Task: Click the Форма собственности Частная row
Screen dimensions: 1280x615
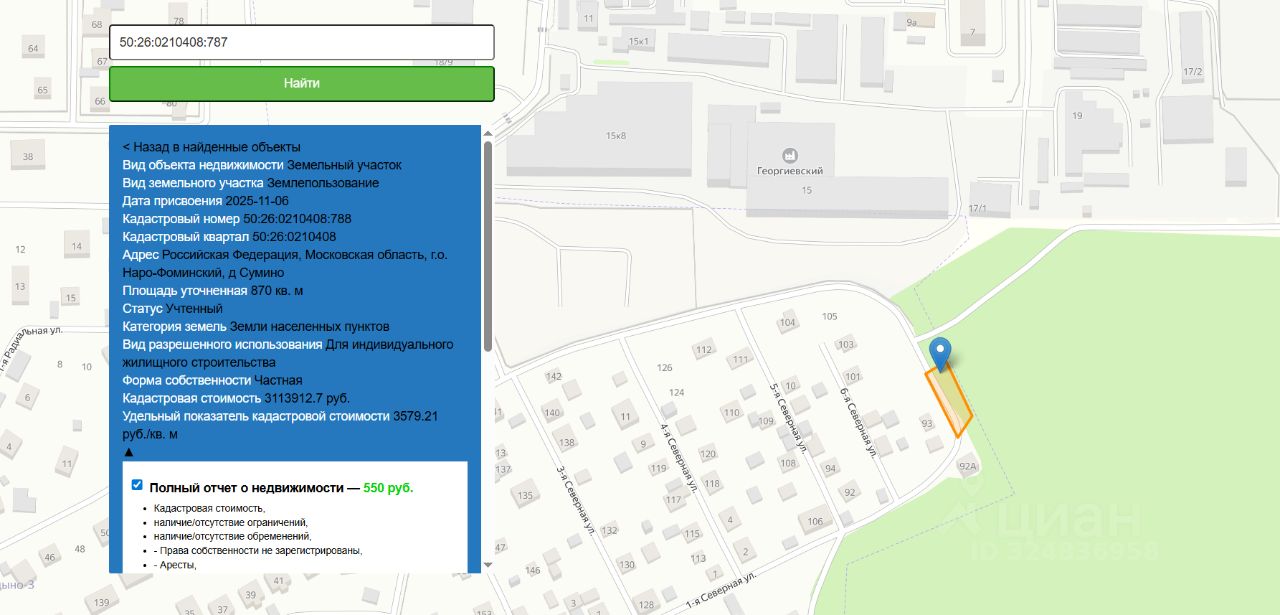Action: [213, 381]
